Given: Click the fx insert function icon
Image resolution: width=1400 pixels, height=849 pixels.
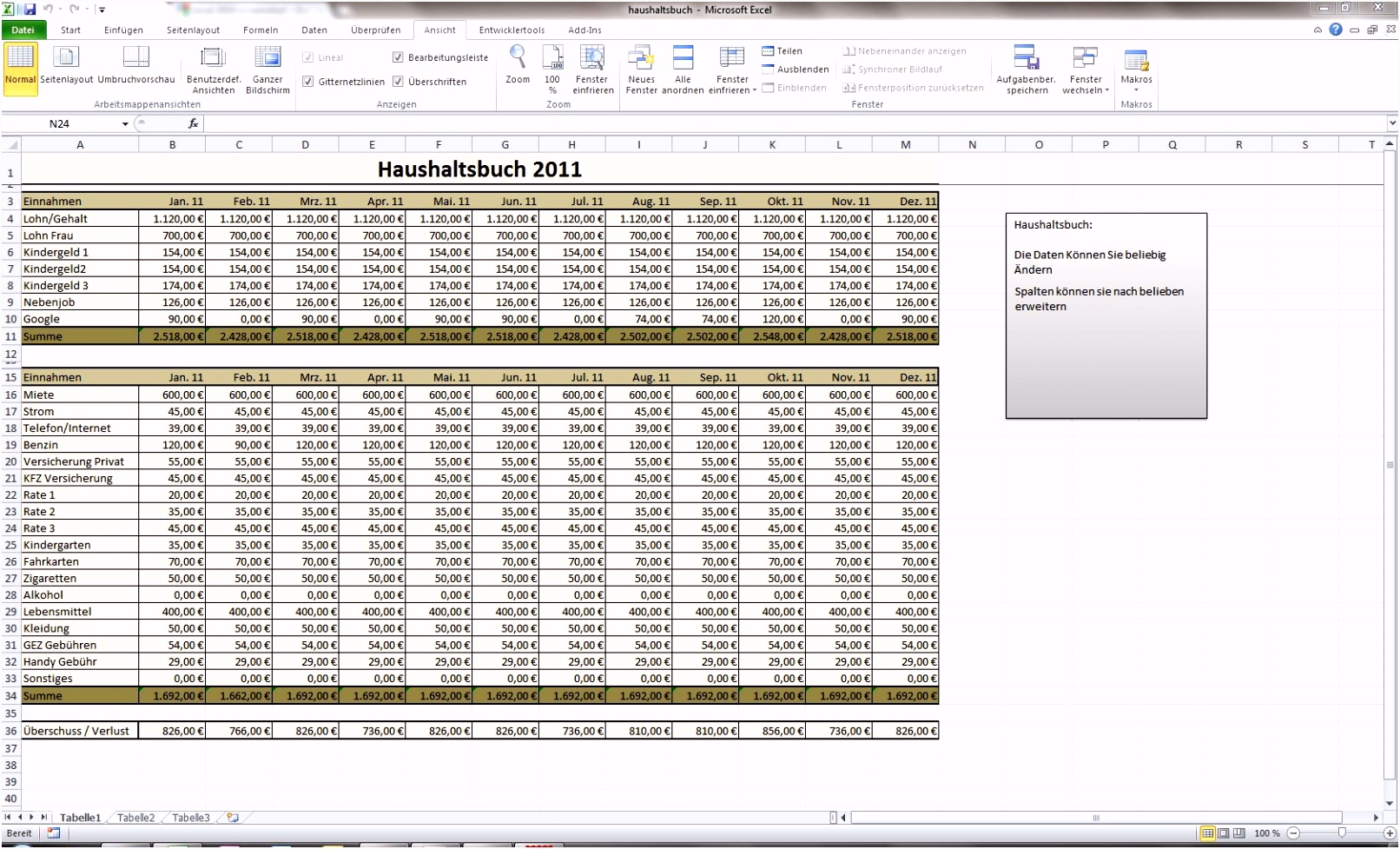Looking at the screenshot, I should 193,123.
